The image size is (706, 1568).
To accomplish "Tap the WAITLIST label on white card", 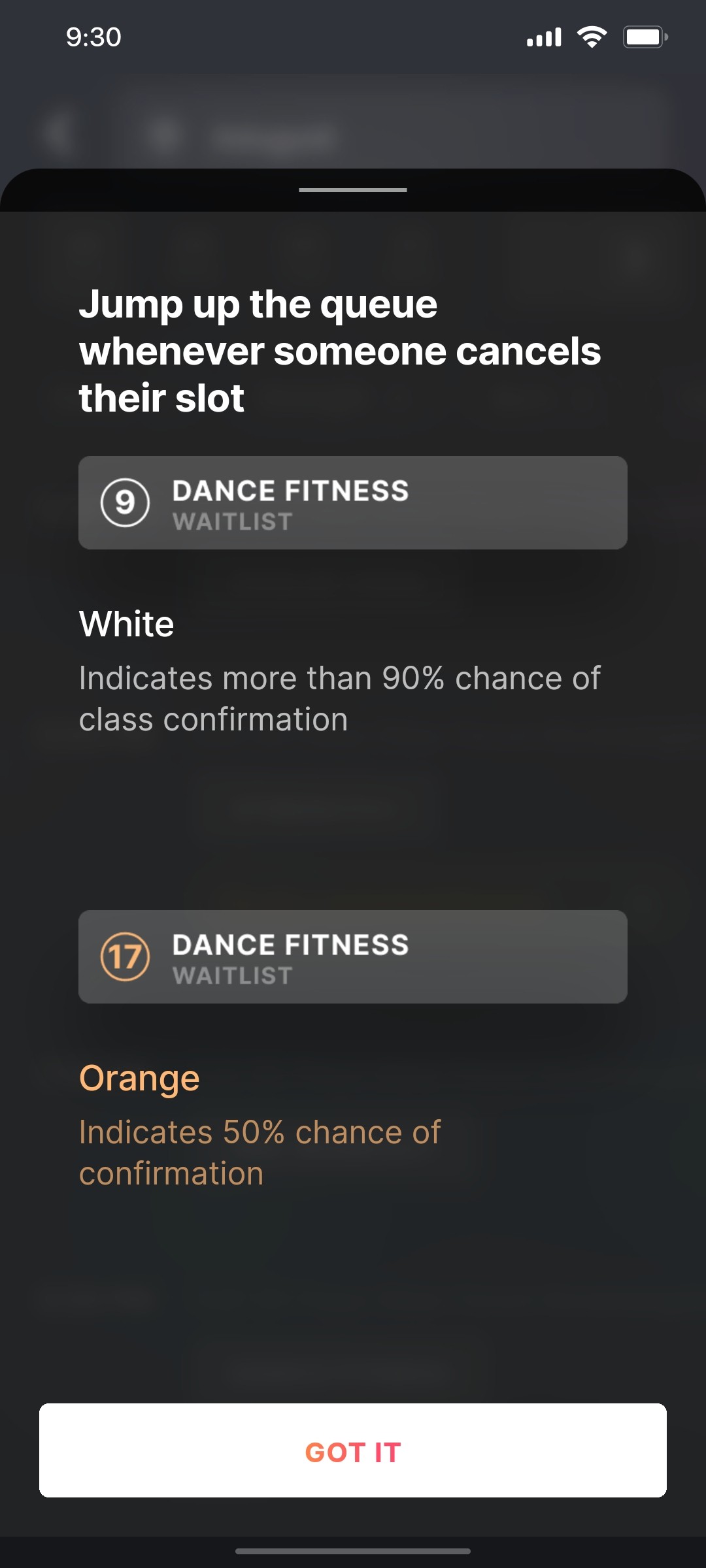I will [231, 521].
